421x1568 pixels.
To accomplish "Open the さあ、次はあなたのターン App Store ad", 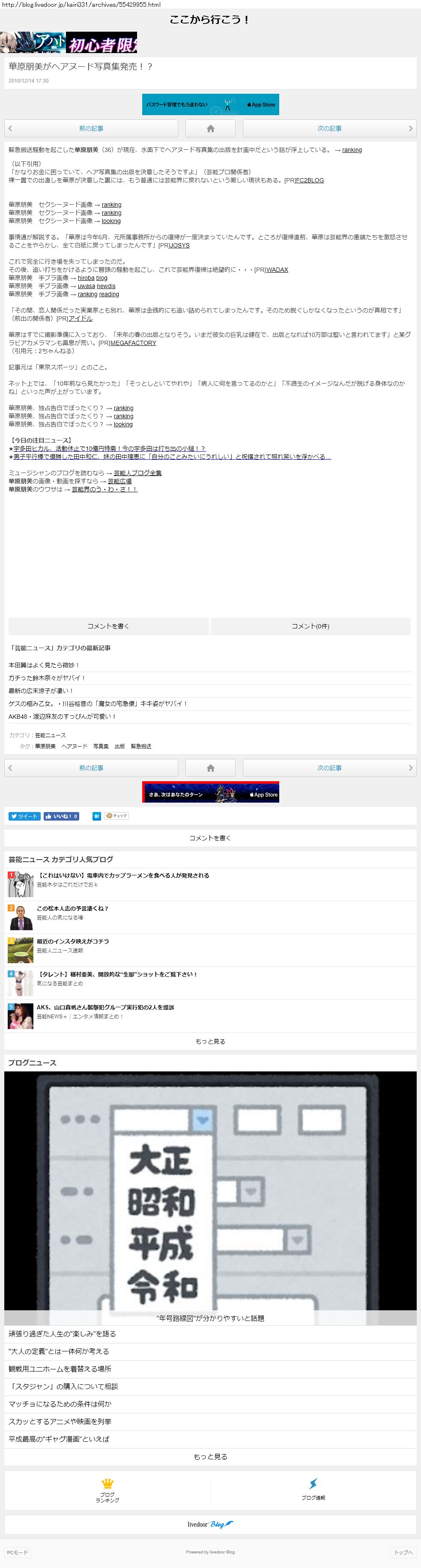I will pos(210,792).
